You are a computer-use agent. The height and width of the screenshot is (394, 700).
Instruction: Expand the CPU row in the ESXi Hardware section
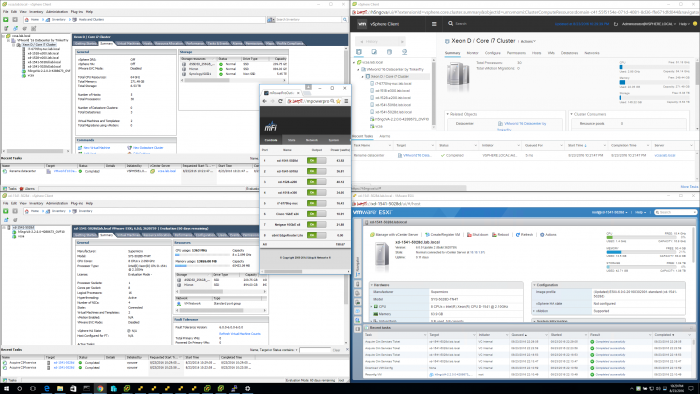click(x=371, y=307)
